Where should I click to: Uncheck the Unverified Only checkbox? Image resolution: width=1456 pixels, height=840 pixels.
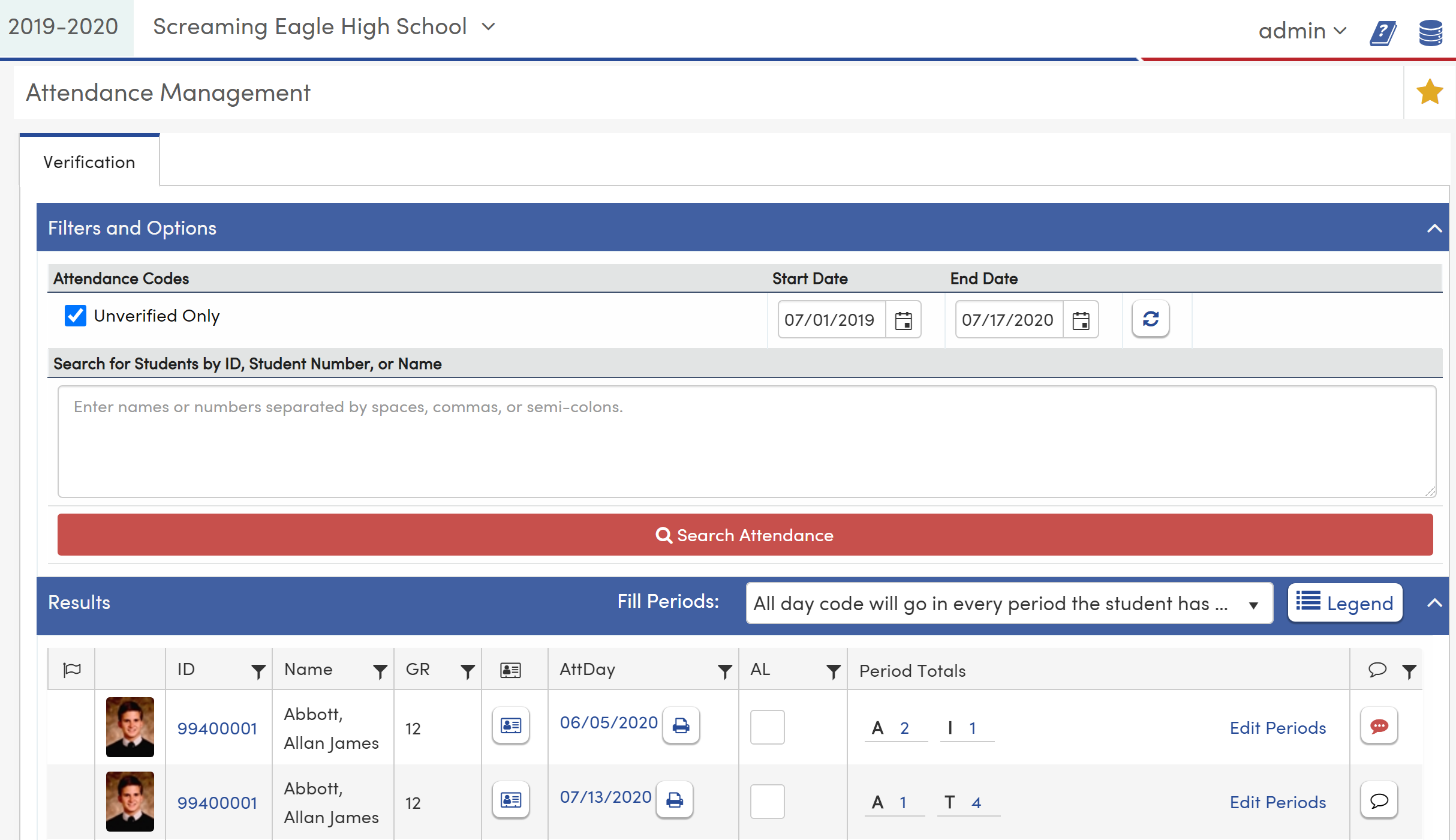tap(76, 316)
